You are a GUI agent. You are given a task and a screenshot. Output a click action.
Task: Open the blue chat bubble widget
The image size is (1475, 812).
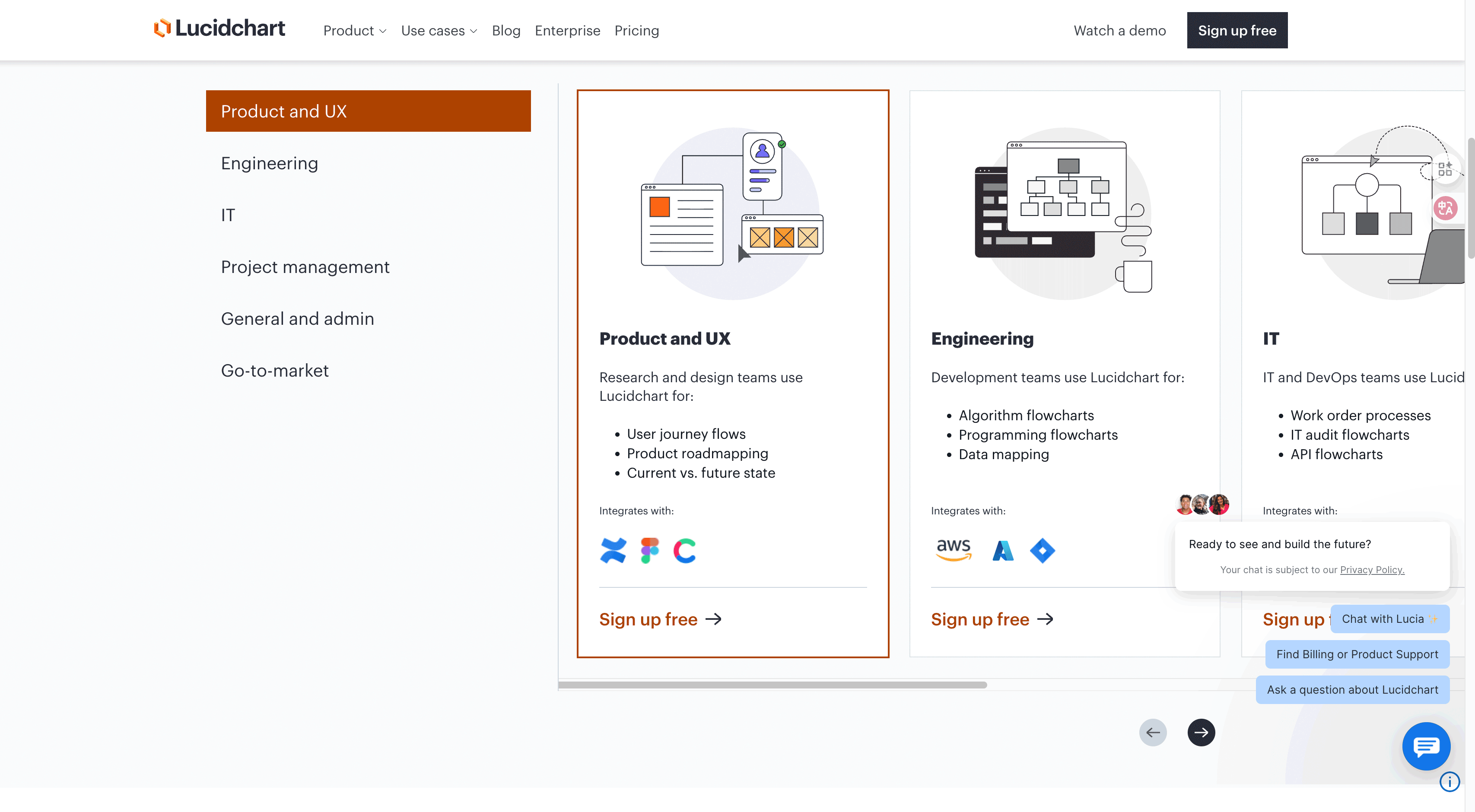(x=1426, y=745)
